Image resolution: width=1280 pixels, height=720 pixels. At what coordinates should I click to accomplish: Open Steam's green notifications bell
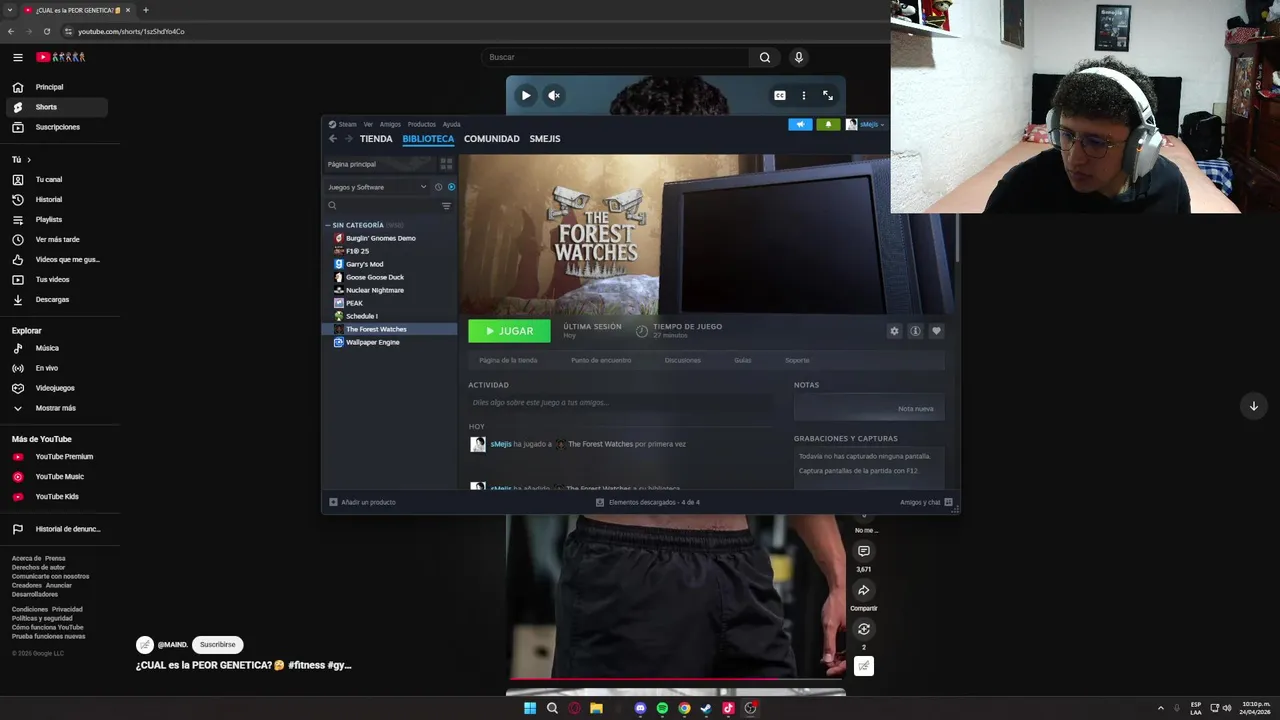tap(828, 124)
